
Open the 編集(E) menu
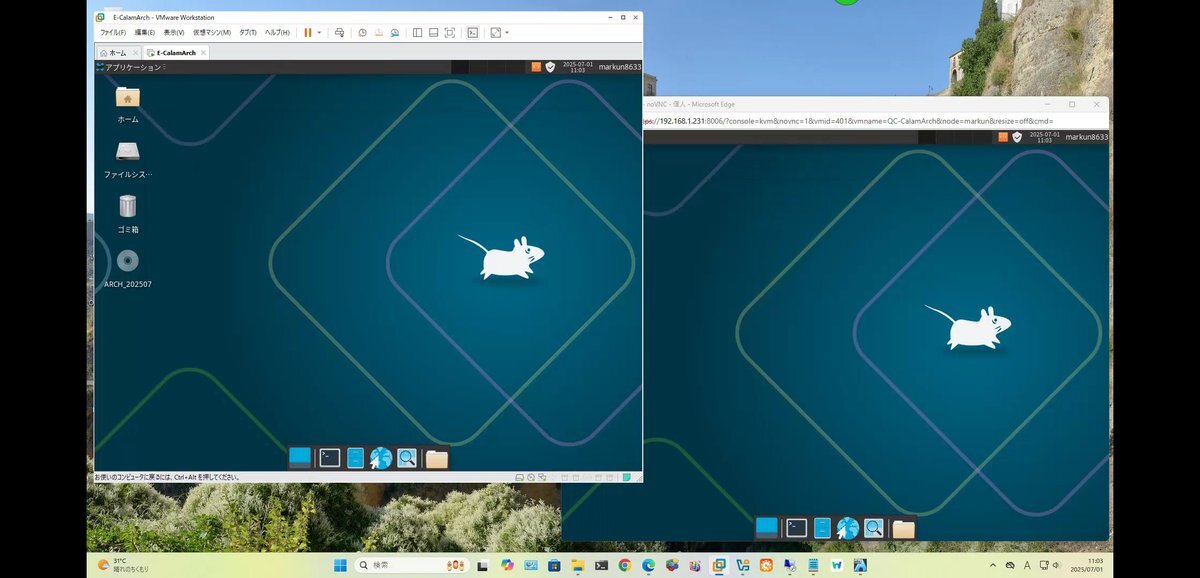click(x=146, y=32)
